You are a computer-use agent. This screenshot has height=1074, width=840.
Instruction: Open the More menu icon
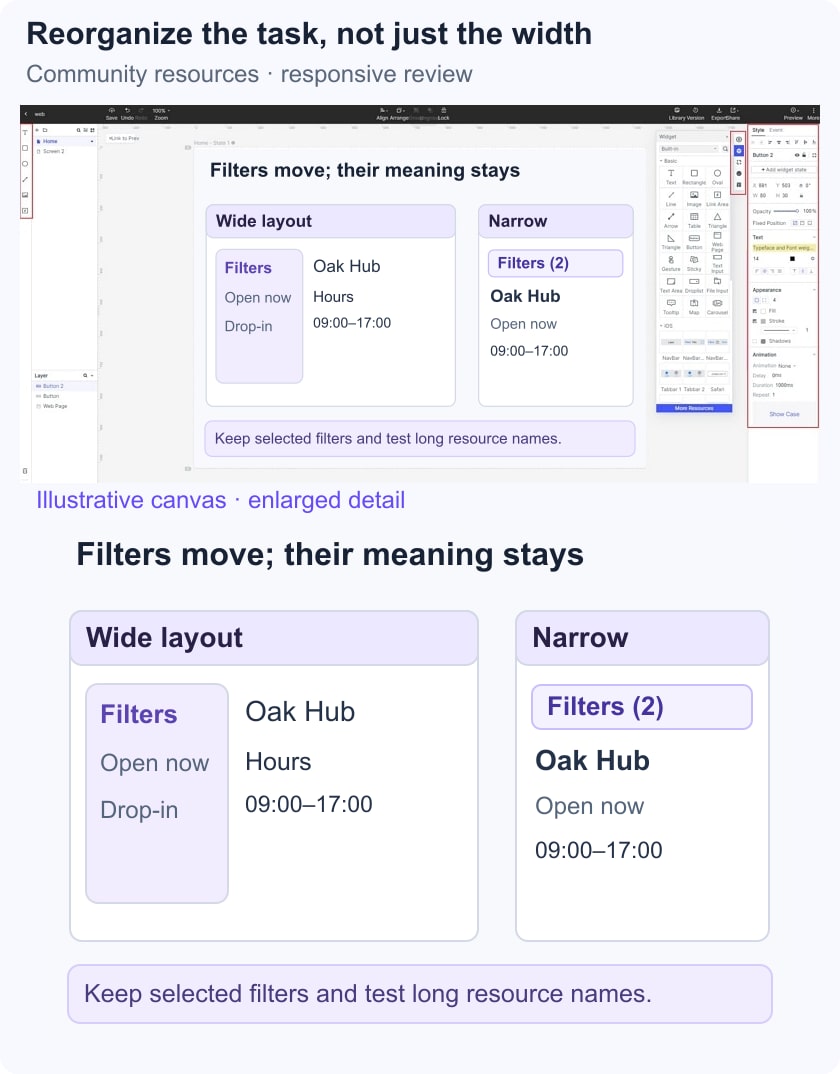[813, 110]
